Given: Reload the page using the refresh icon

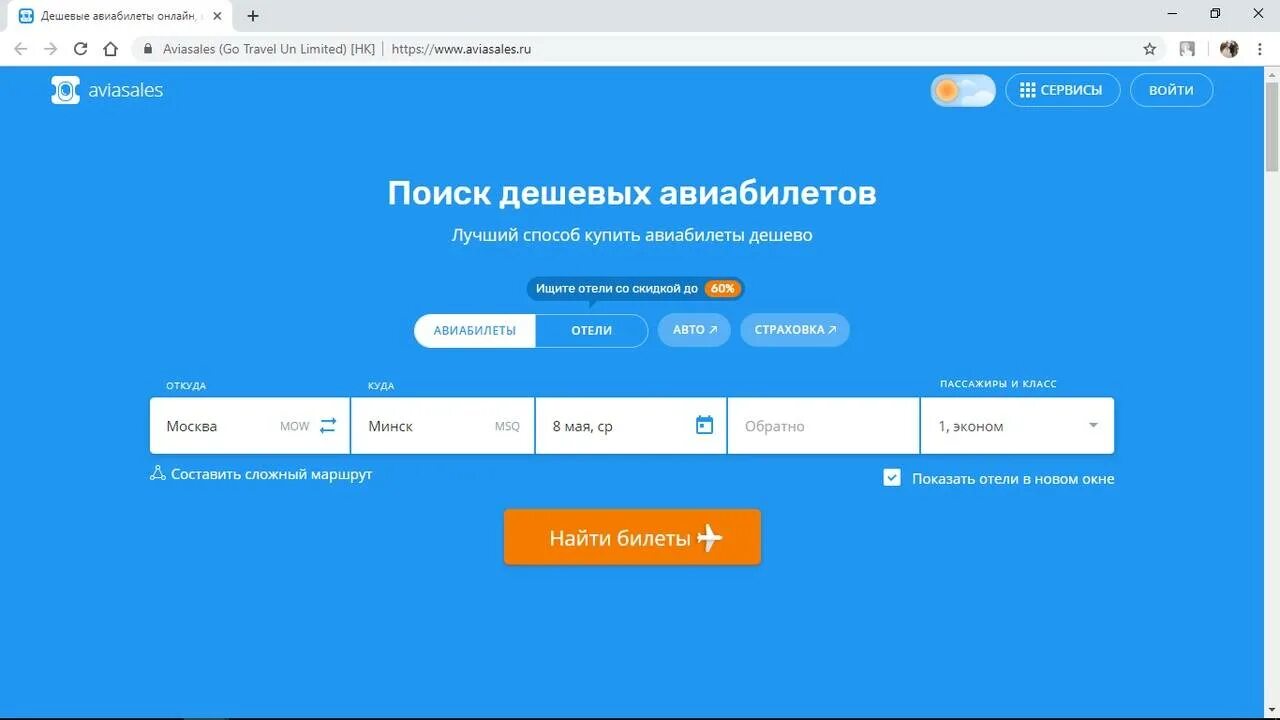Looking at the screenshot, I should coord(80,48).
